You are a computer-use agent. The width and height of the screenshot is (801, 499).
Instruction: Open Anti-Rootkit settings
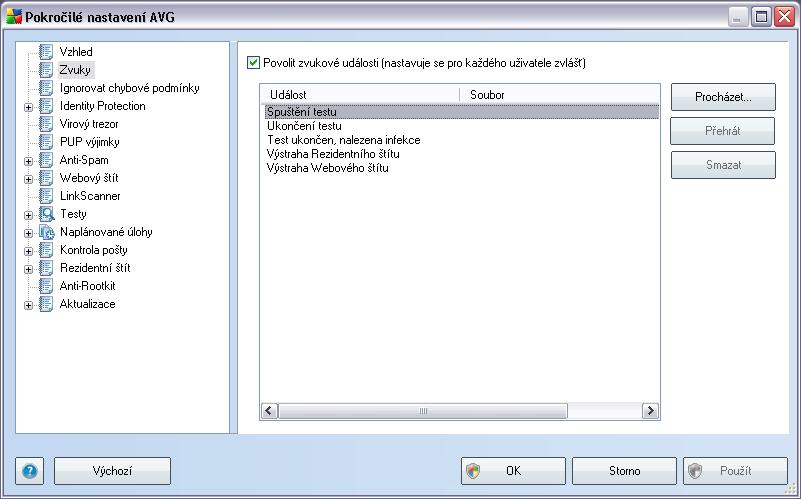pyautogui.click(x=87, y=286)
